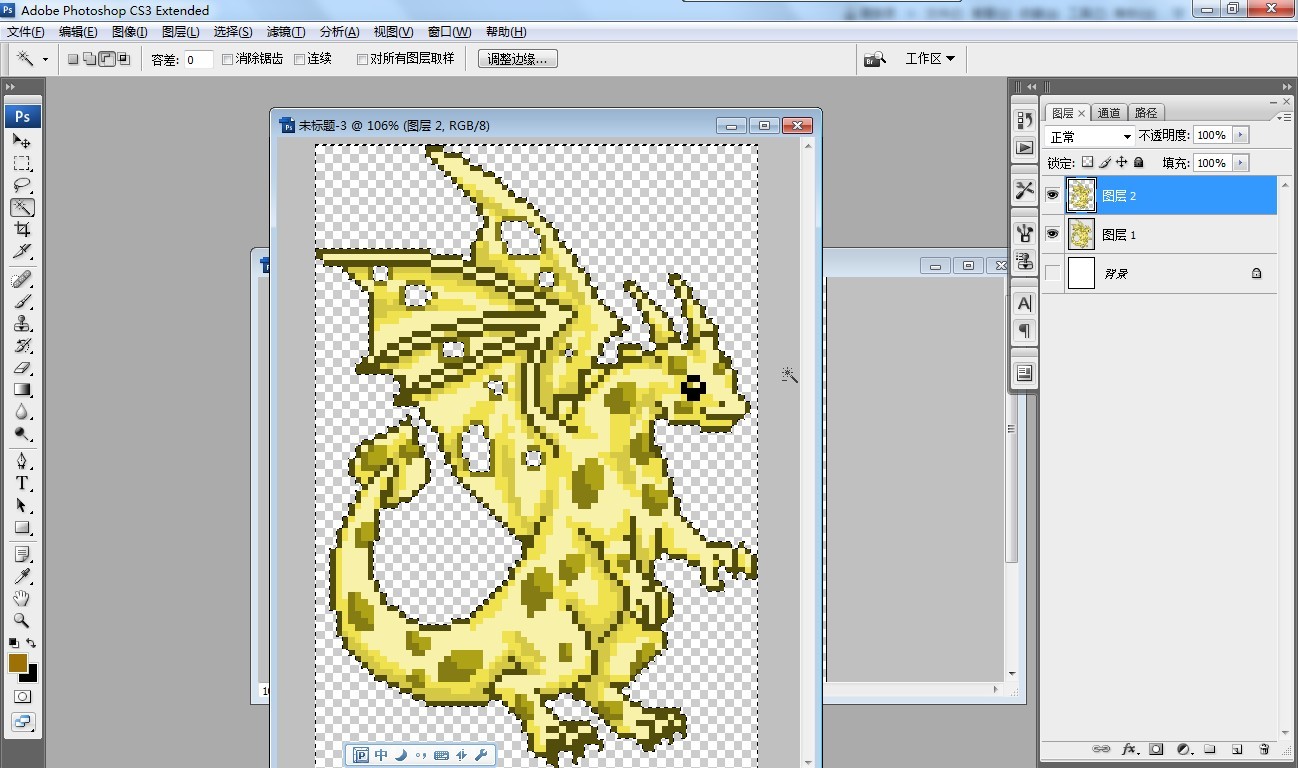Expand the toolbox with double-arrow
The image size is (1298, 768).
click(11, 87)
